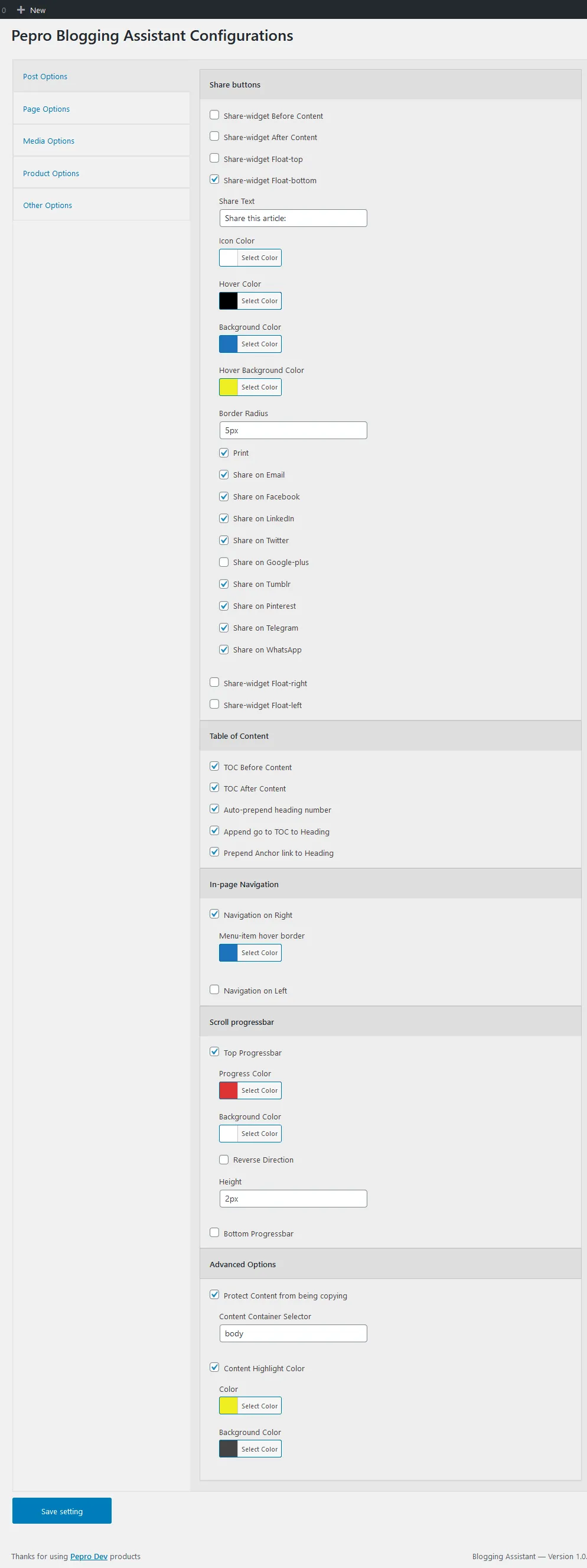Enable Navigation on Left
The image size is (587, 1568).
pyautogui.click(x=214, y=990)
